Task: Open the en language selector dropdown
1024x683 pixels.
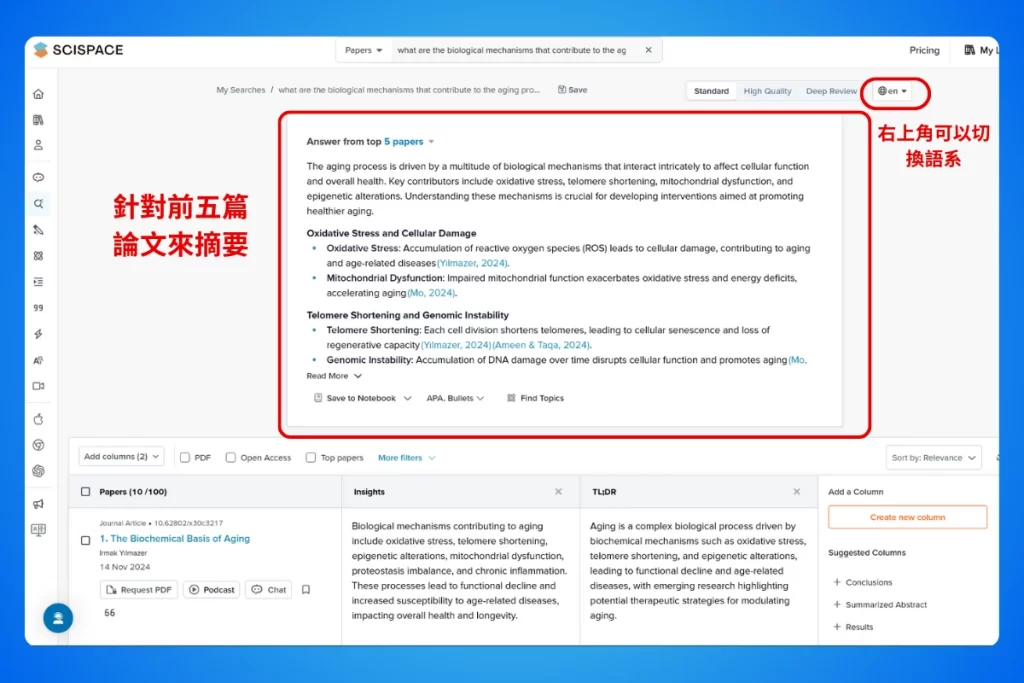Action: coord(892,91)
